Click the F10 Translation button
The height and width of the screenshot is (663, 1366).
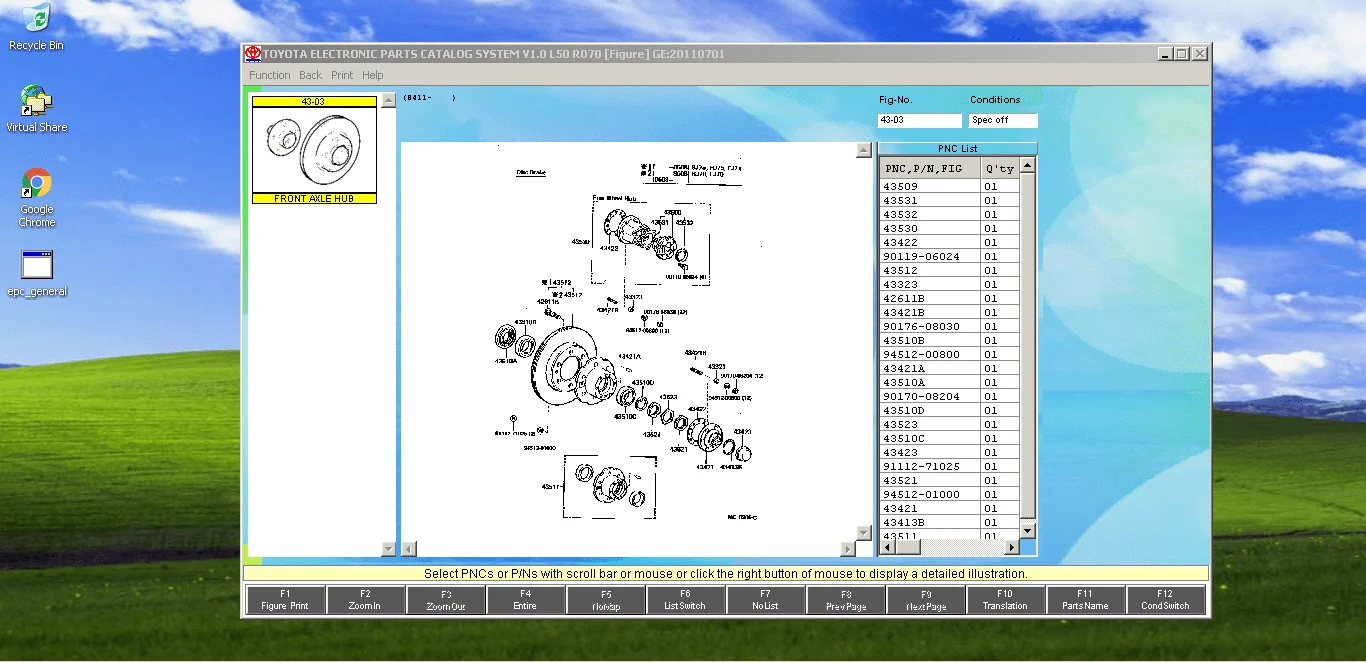(1005, 600)
